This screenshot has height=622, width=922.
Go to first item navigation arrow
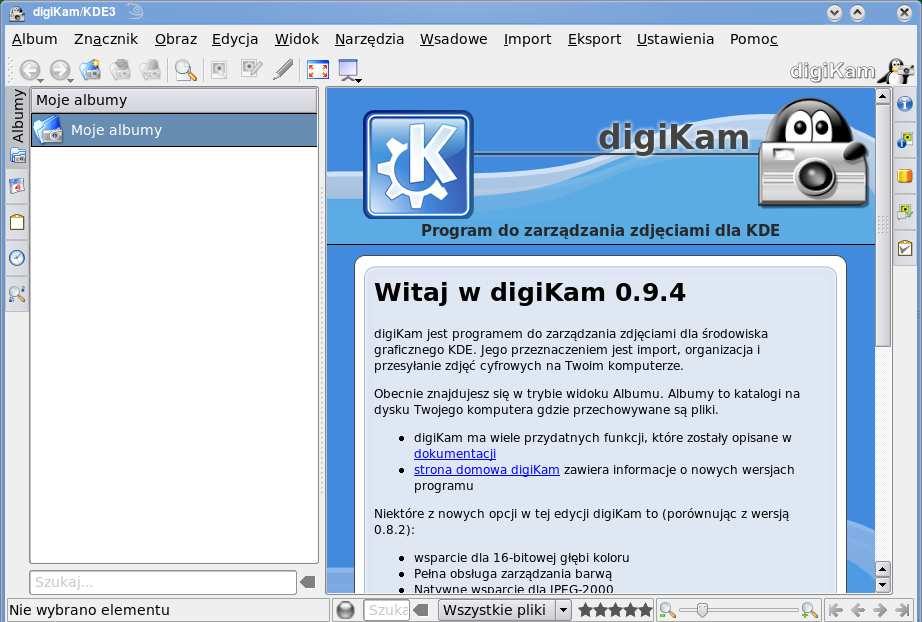[836, 610]
